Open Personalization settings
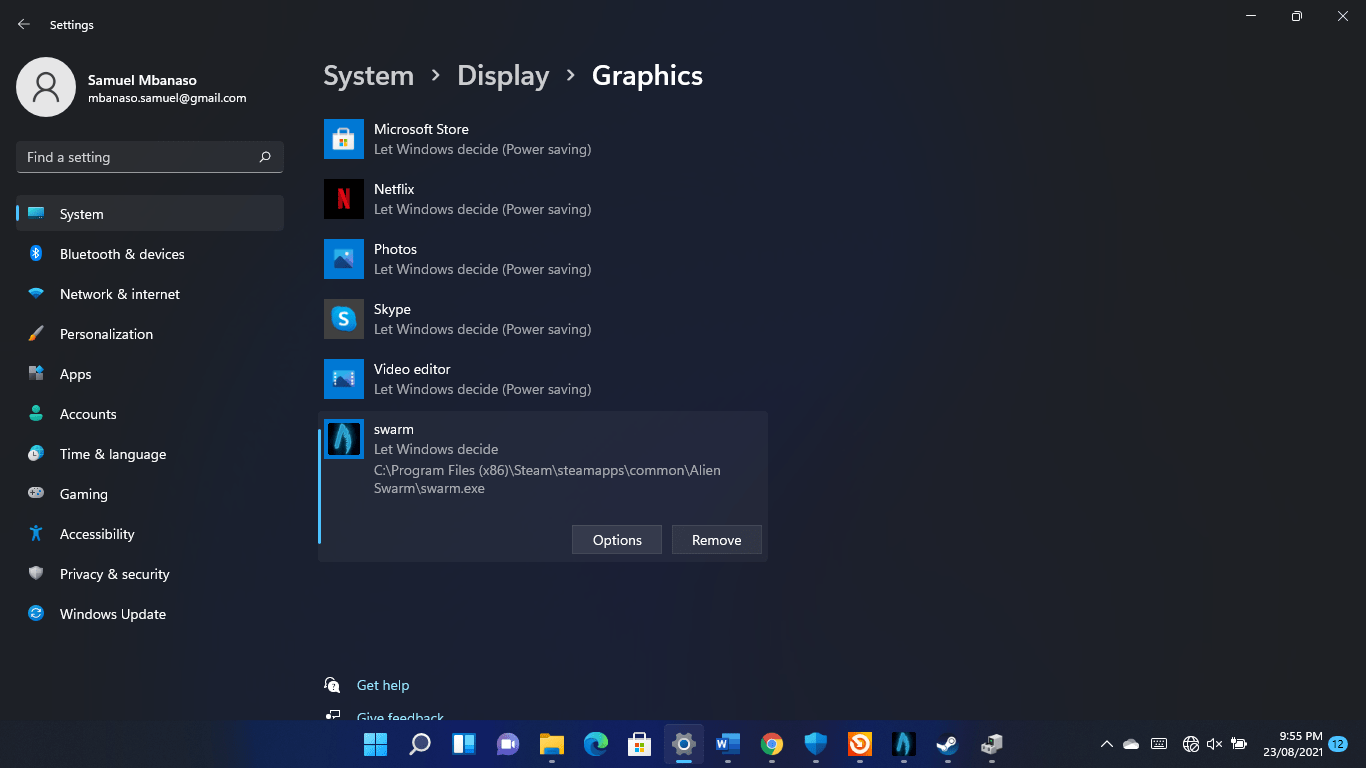Screen dimensions: 1366x768 point(150,334)
